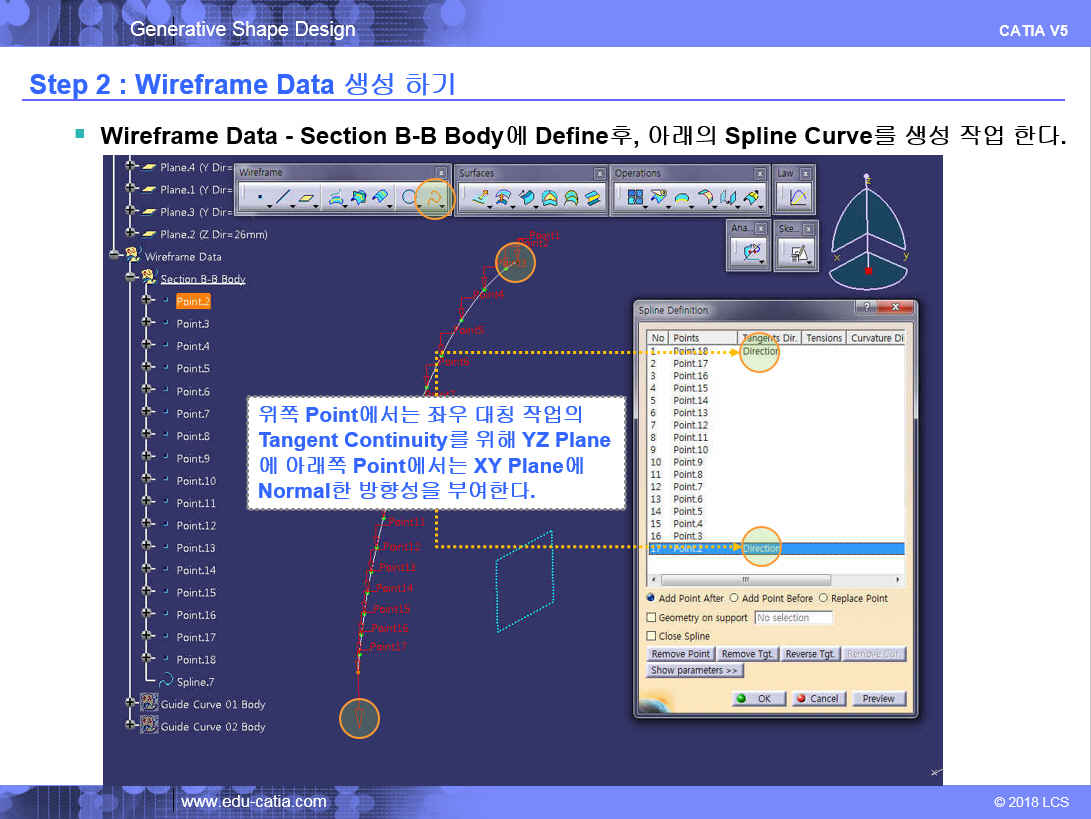Pick the Circle tool in Wireframe toolbar
Viewport: 1091px width, 819px height.
[409, 198]
